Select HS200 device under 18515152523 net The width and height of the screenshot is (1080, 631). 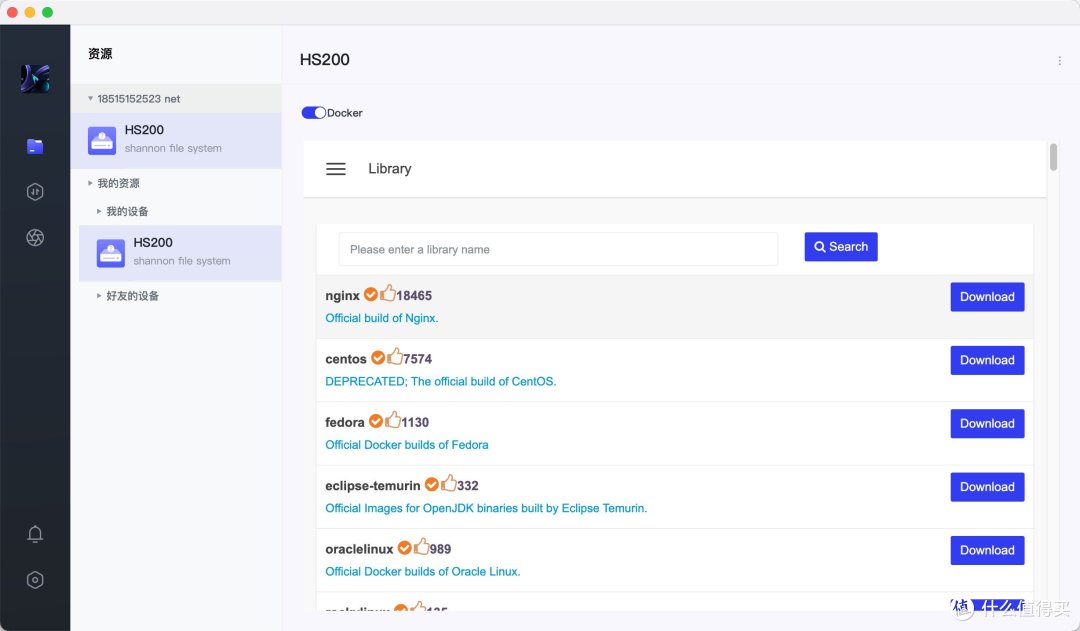[x=176, y=141]
